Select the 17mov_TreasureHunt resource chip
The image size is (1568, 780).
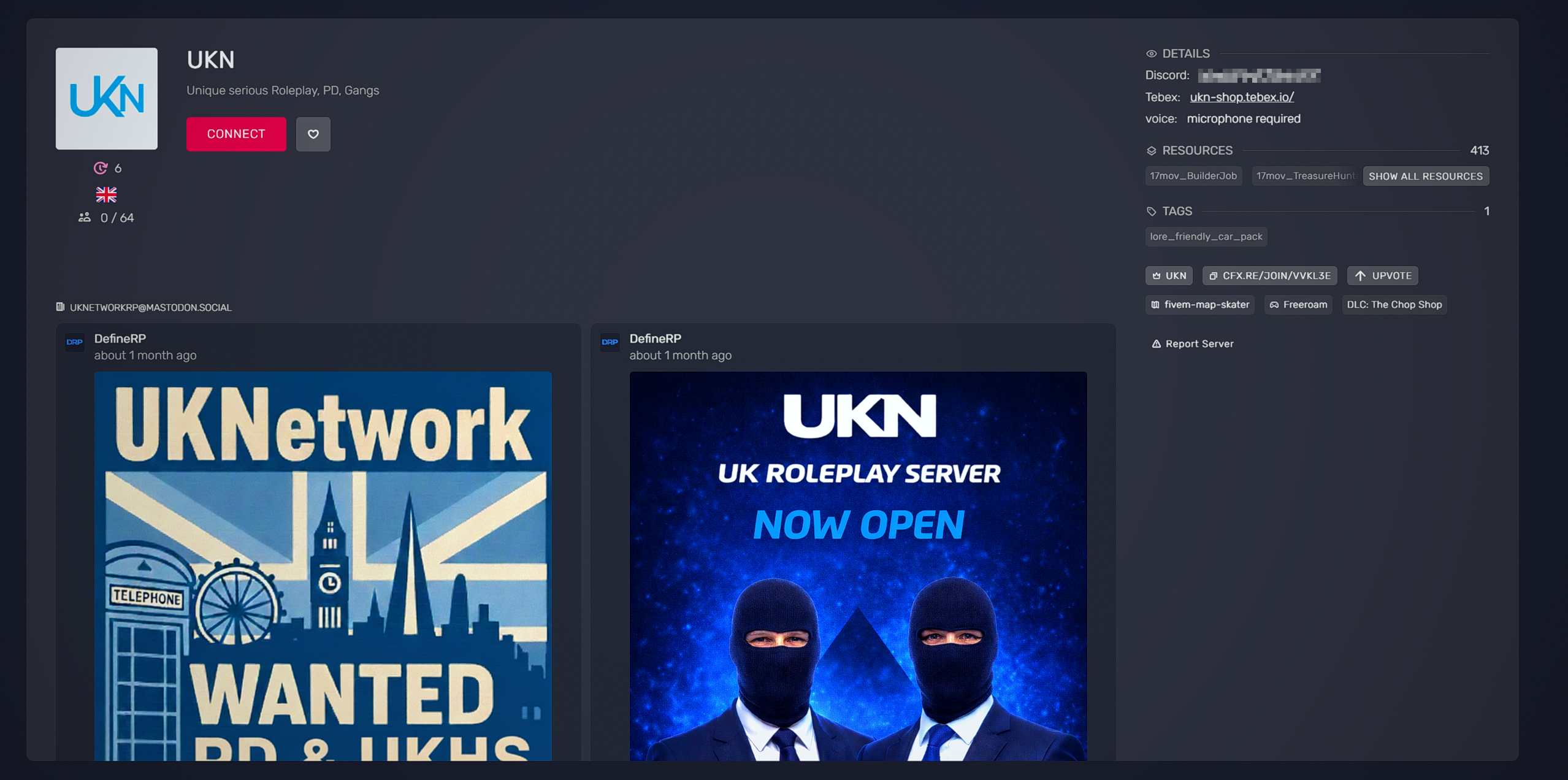[x=1304, y=176]
